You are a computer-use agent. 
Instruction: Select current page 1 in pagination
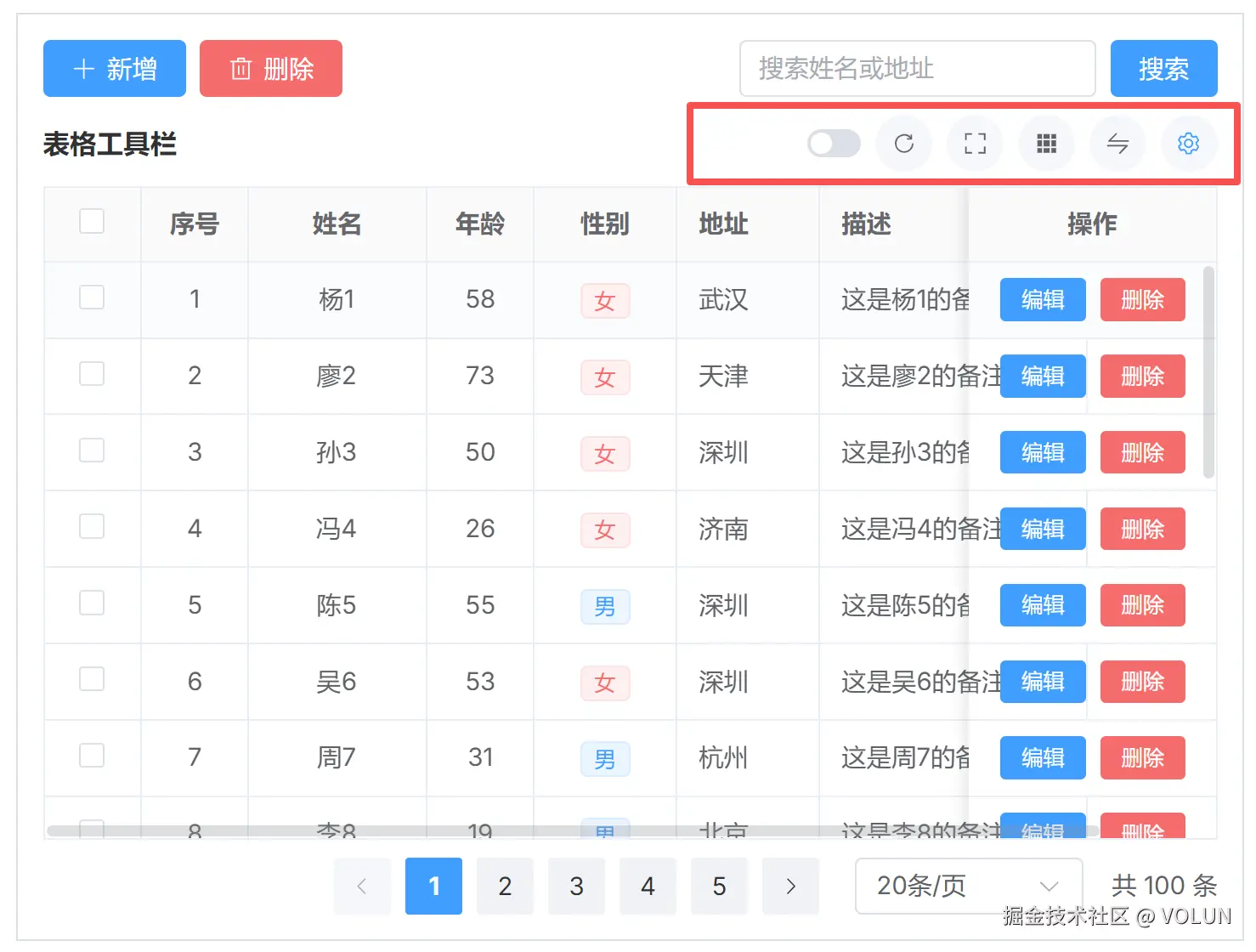(x=433, y=887)
